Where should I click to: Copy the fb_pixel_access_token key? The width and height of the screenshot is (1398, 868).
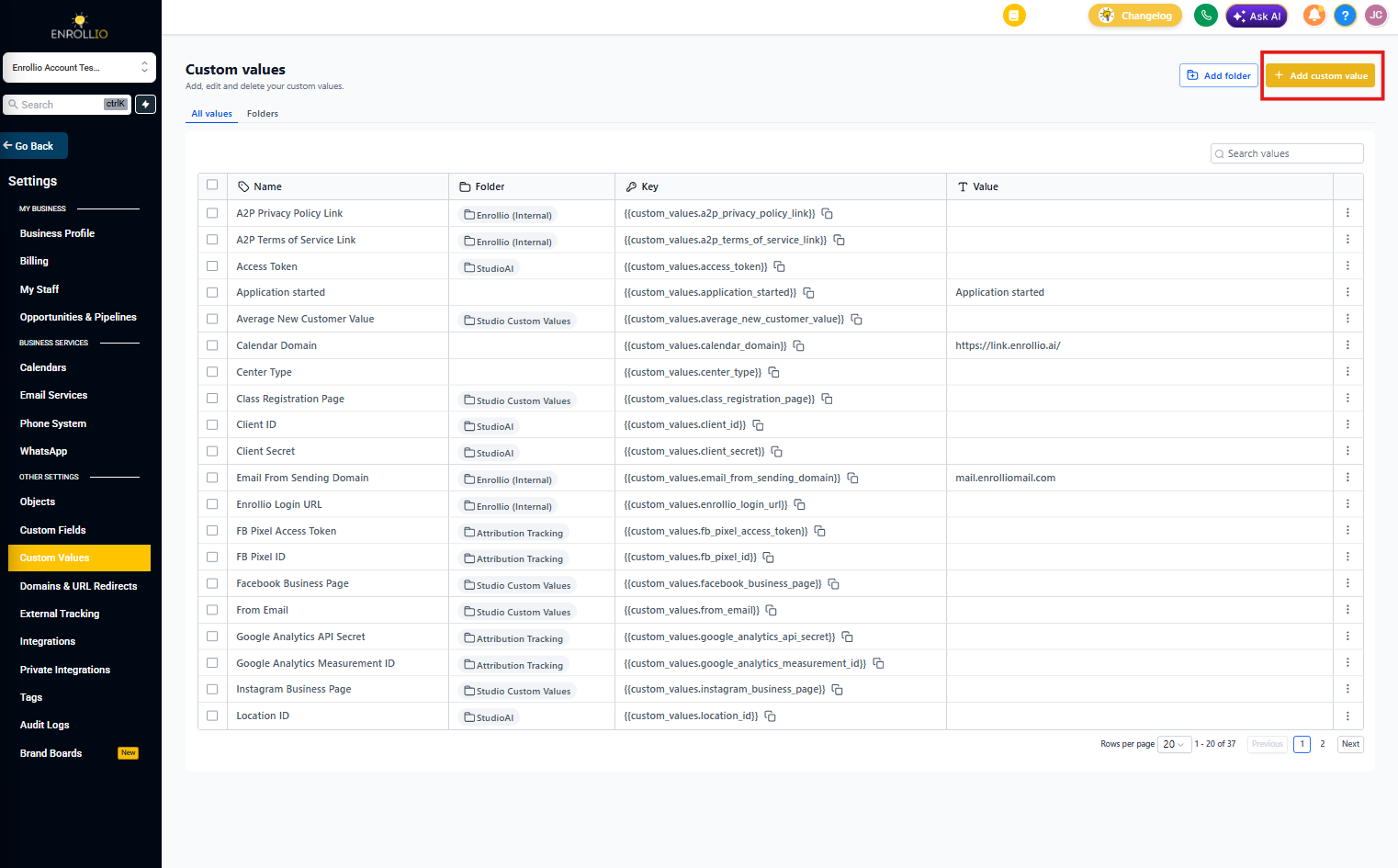[819, 532]
